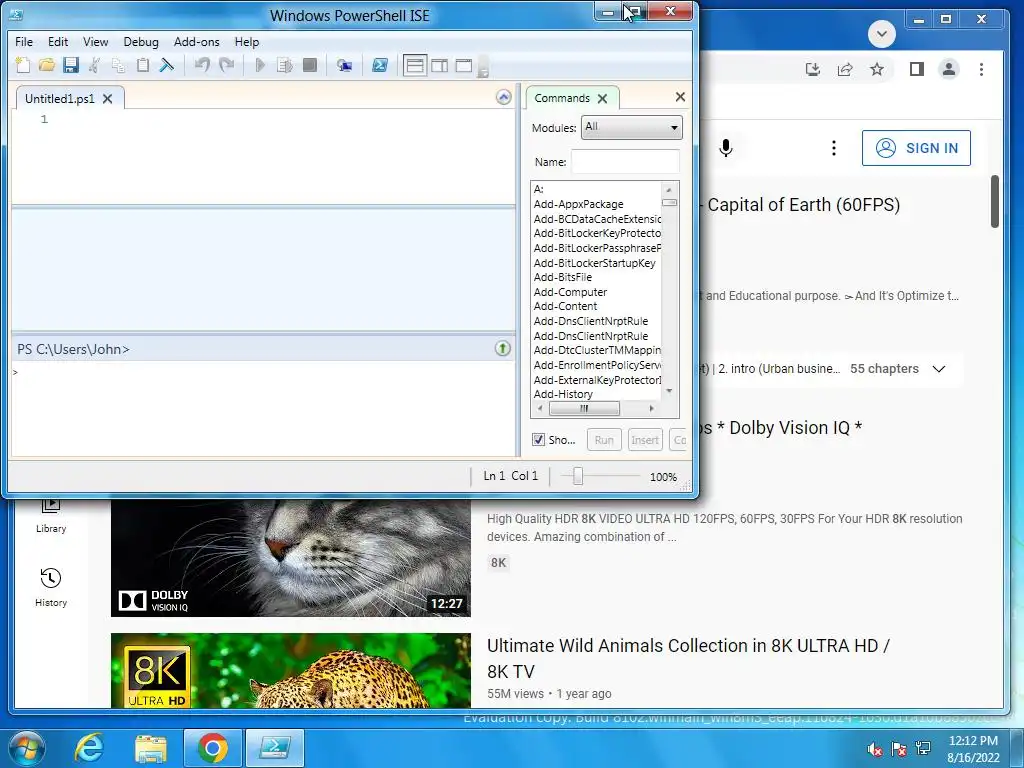Screen dimensions: 1024x768
Task: Show script pane on top layout icon
Action: click(x=415, y=65)
